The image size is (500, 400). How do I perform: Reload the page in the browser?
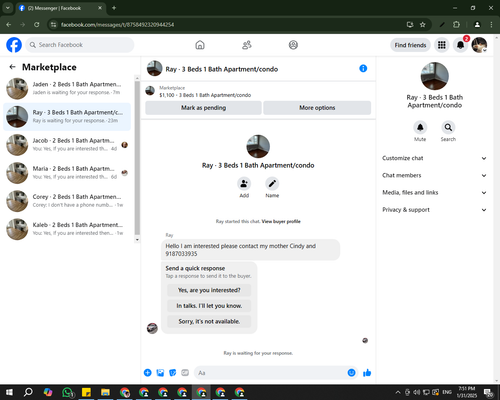(x=37, y=25)
